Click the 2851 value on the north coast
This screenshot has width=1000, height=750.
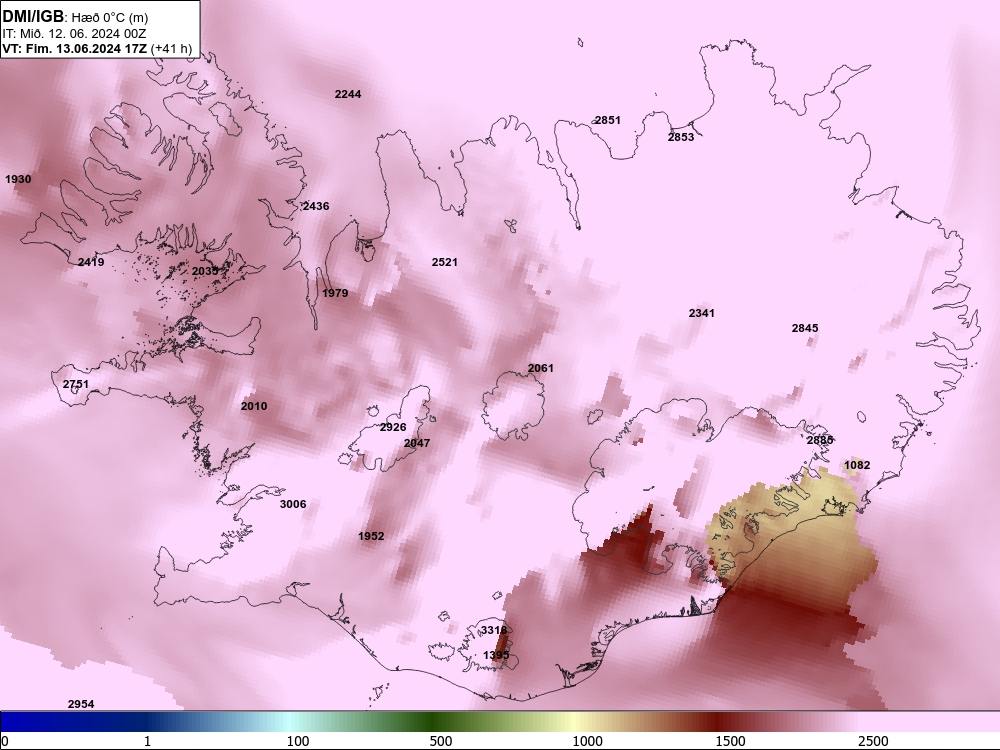click(x=607, y=121)
